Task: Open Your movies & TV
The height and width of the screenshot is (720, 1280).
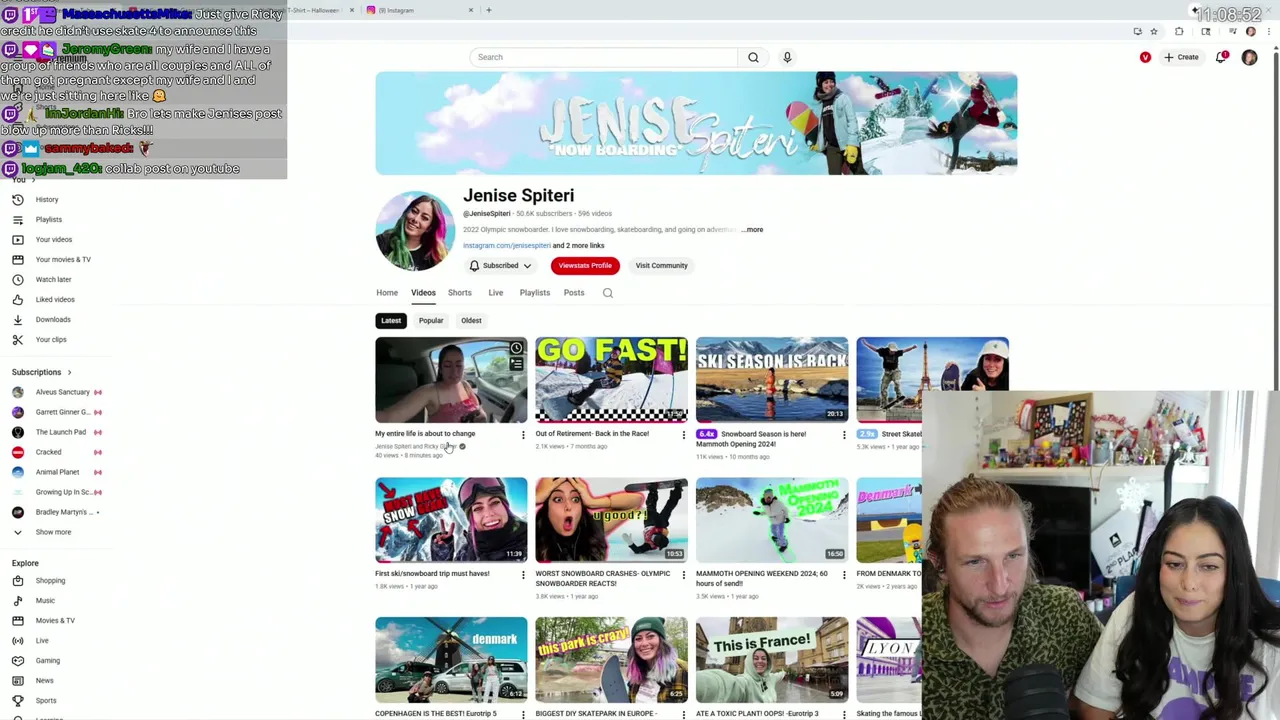Action: (x=62, y=259)
